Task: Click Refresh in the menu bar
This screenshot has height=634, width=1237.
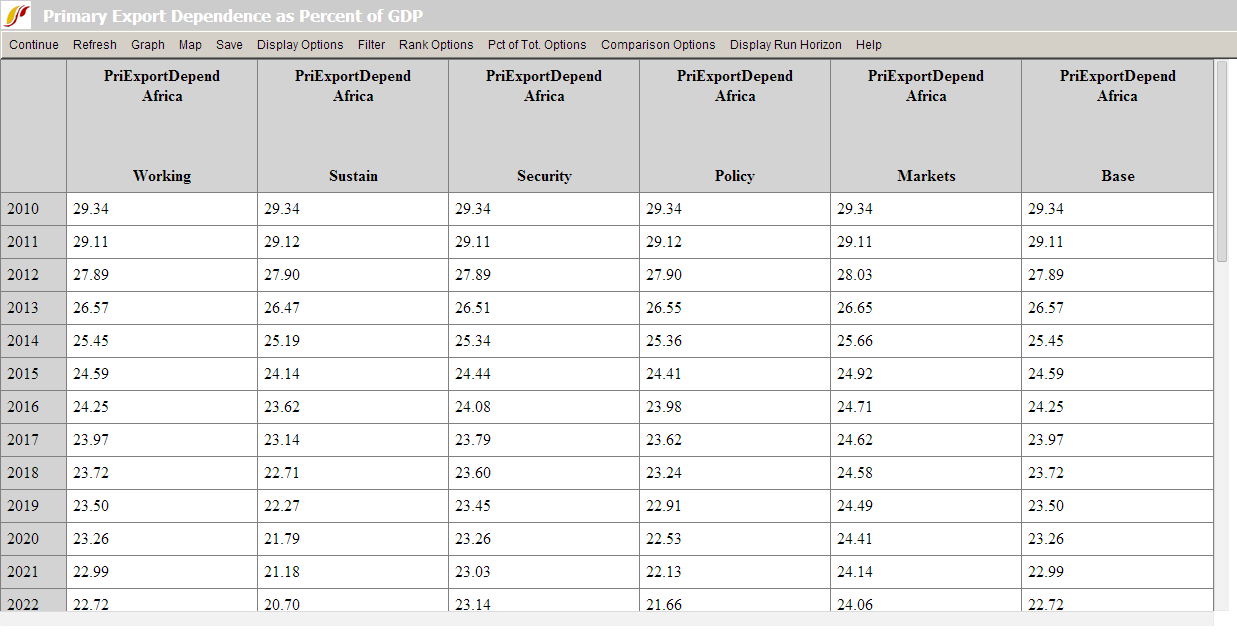Action: pos(95,45)
